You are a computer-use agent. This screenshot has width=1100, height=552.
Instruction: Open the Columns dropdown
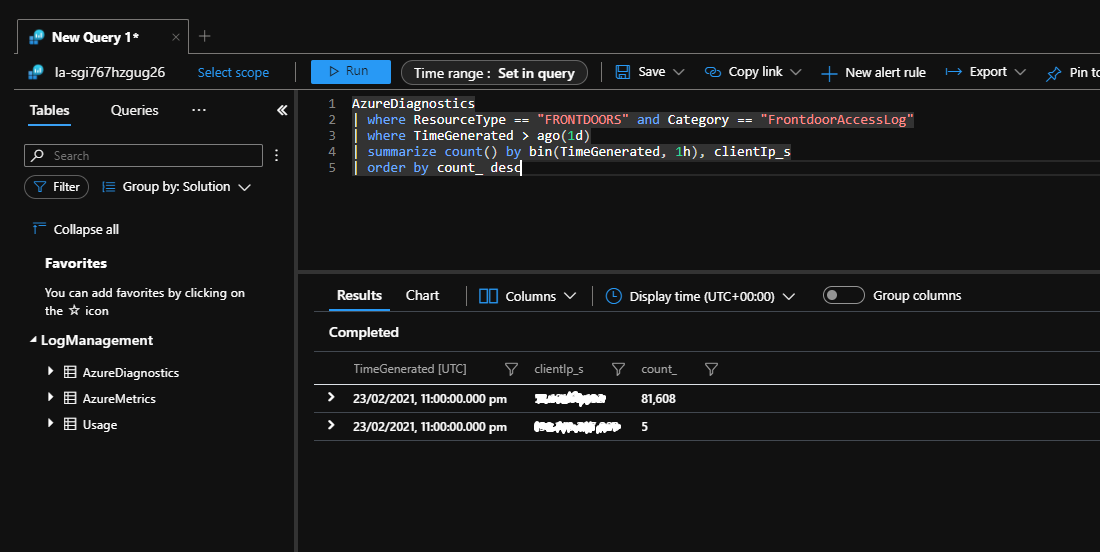click(x=528, y=296)
